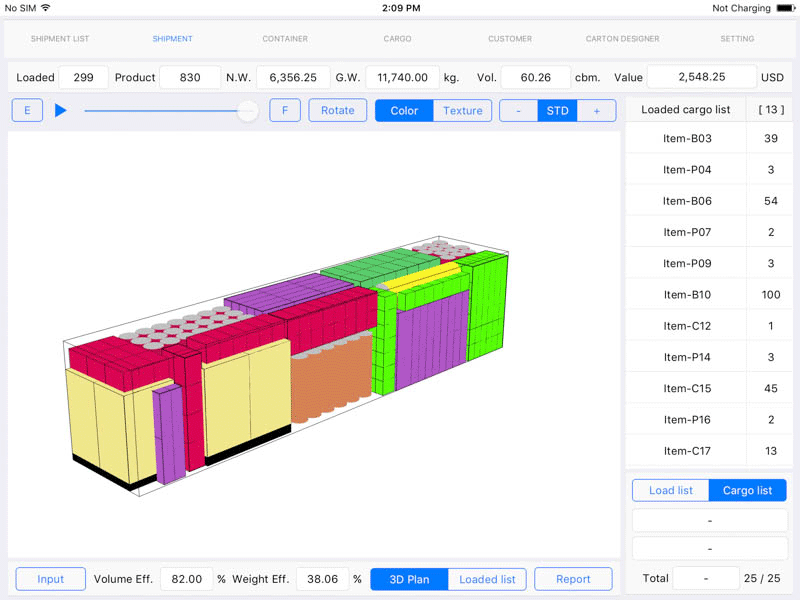Go to the Carton Designer tab
800x600 pixels.
point(622,39)
